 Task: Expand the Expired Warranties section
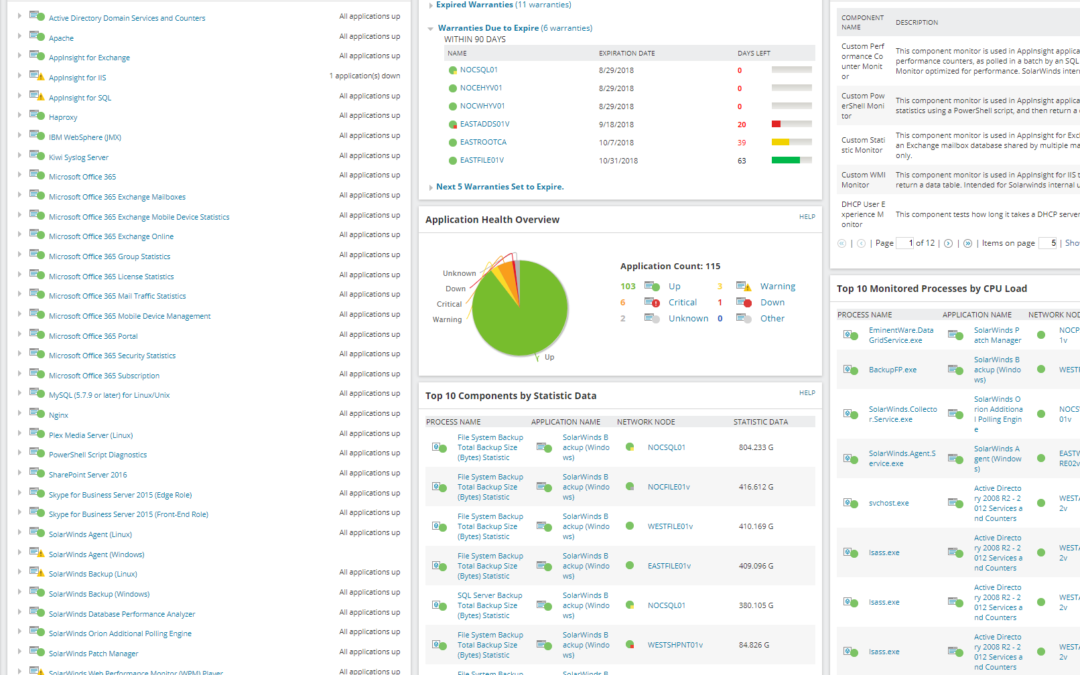tap(430, 5)
